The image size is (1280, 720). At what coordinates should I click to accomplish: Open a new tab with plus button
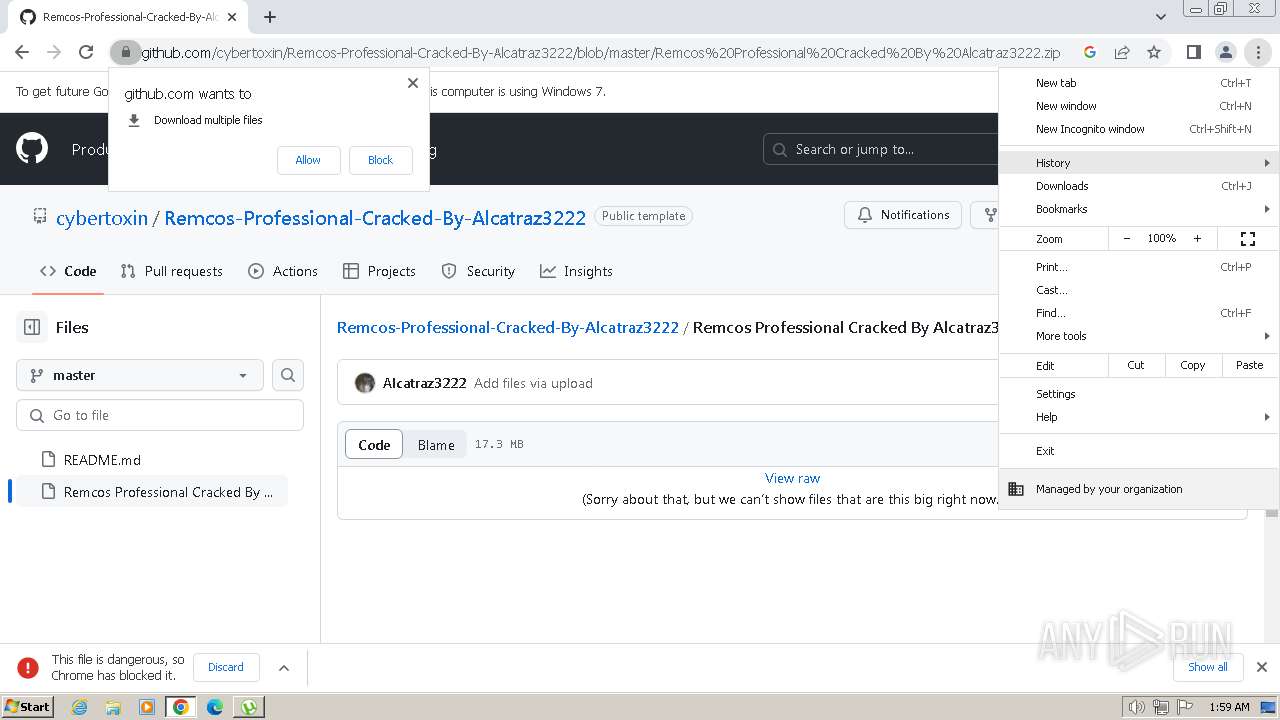tap(270, 17)
